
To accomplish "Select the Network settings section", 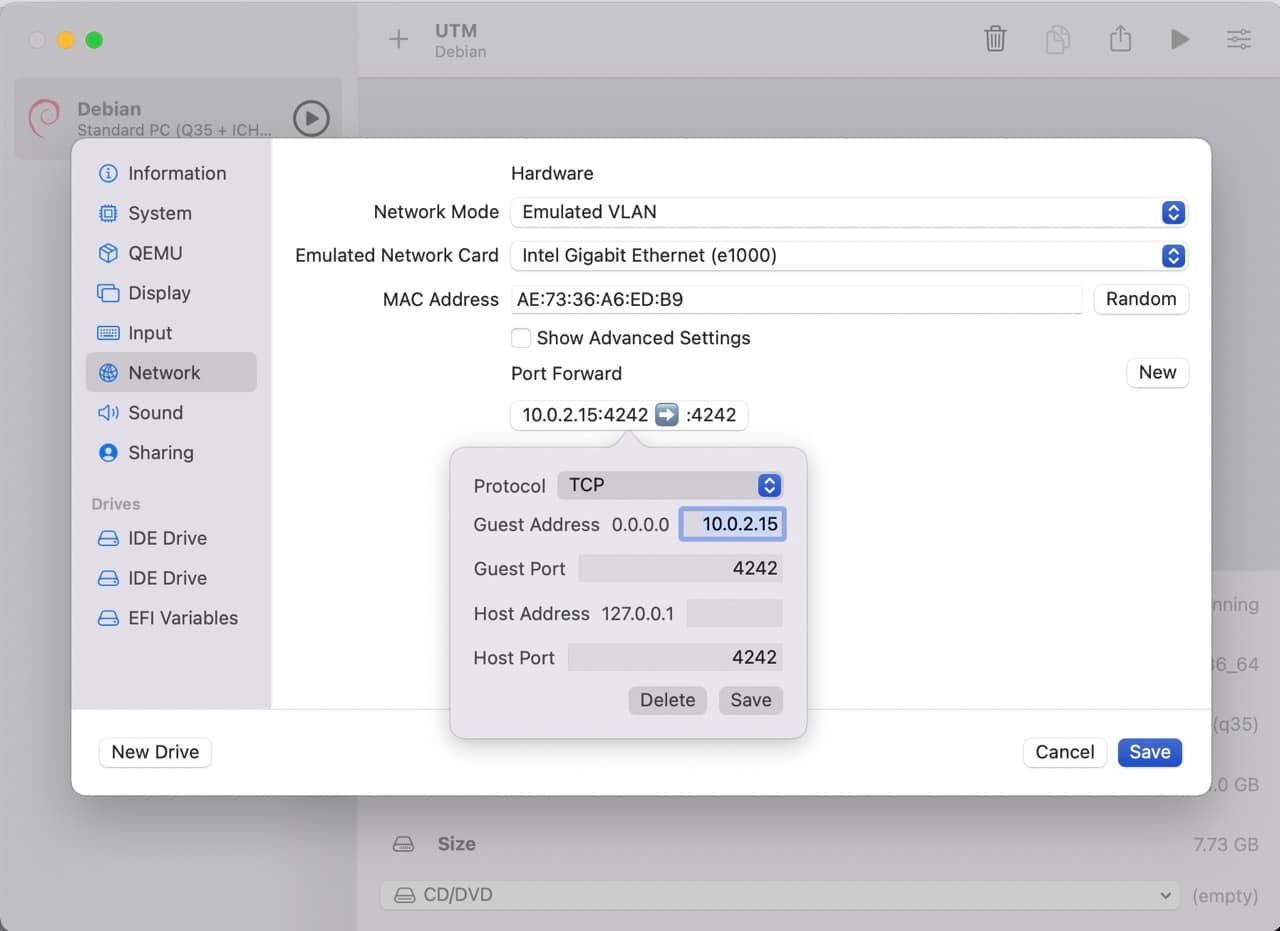I will 171,372.
